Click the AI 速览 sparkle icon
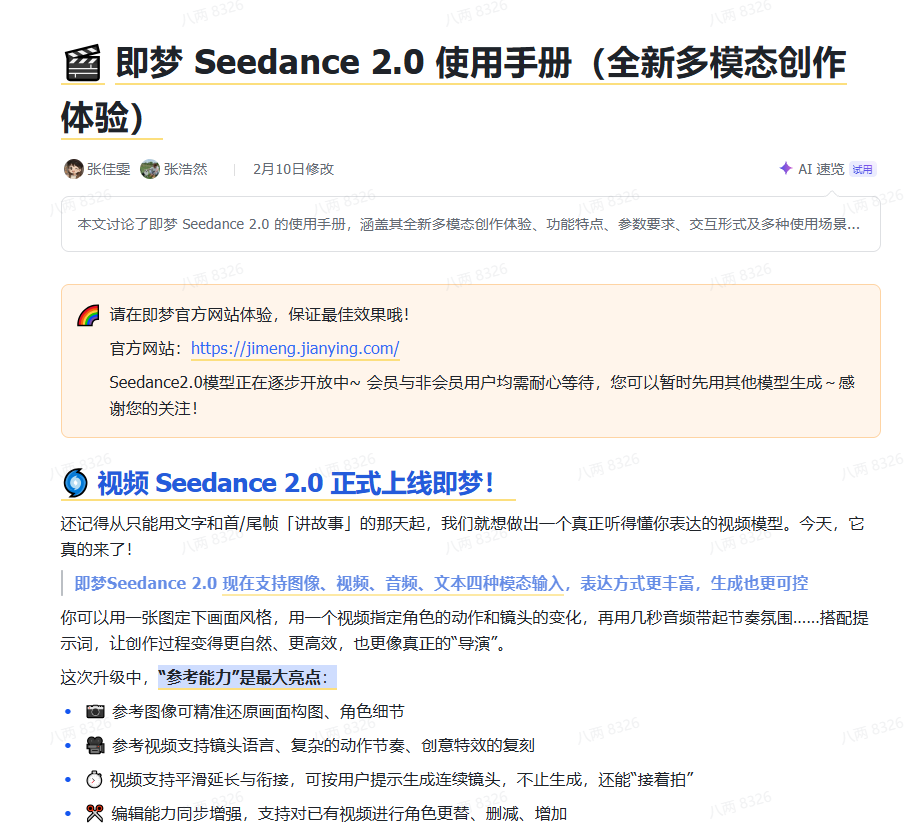This screenshot has height=828, width=915. point(785,169)
